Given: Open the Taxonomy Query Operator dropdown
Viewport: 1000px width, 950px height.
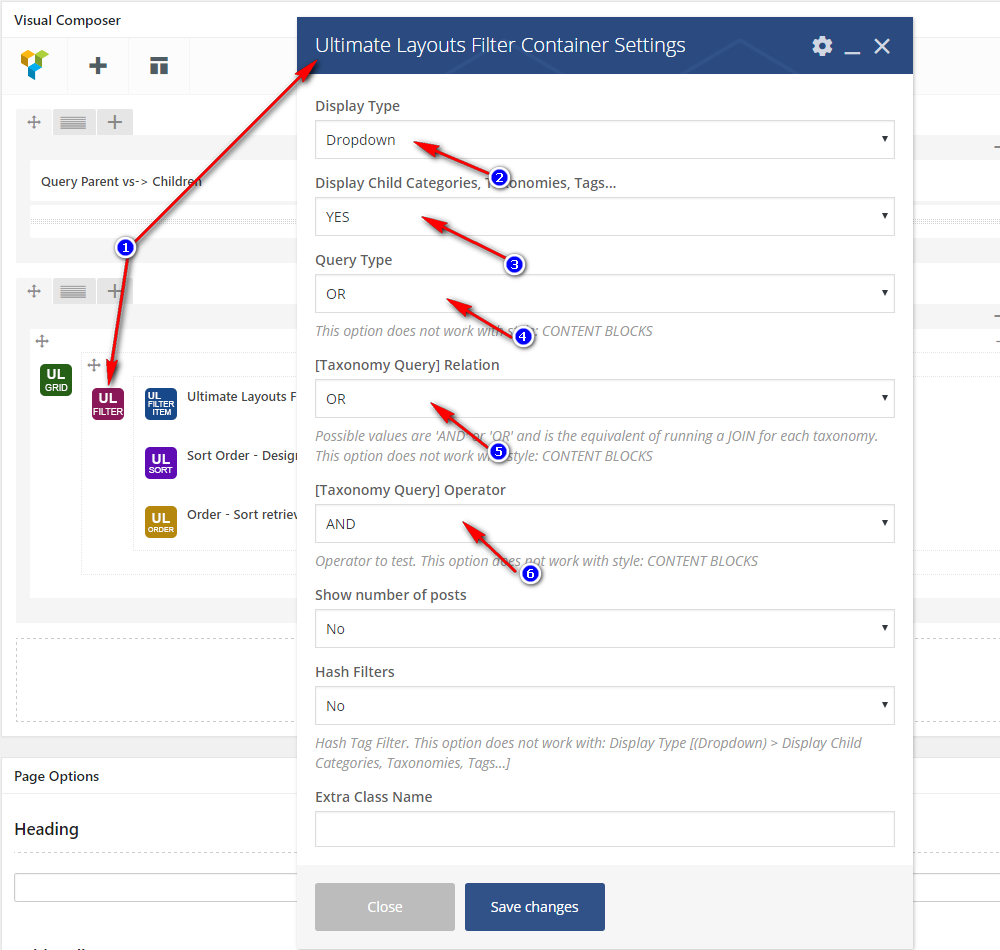Looking at the screenshot, I should (604, 524).
